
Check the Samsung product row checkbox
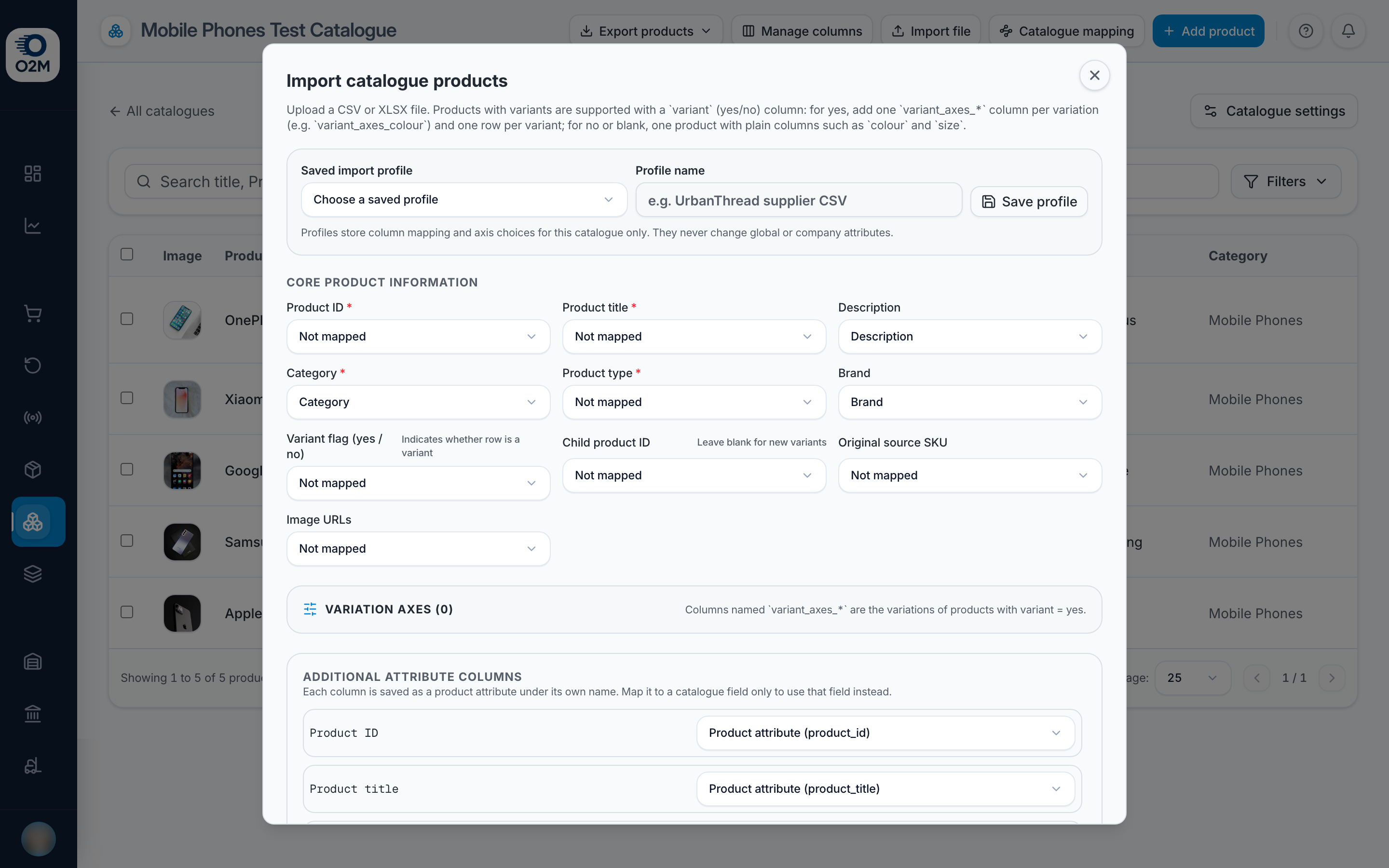[x=127, y=541]
